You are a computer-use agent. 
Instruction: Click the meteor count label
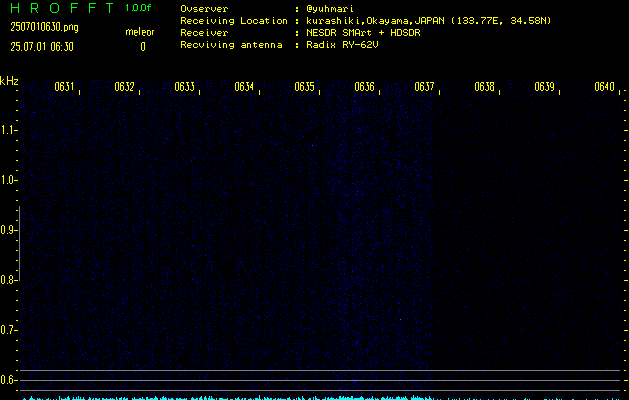(140, 32)
